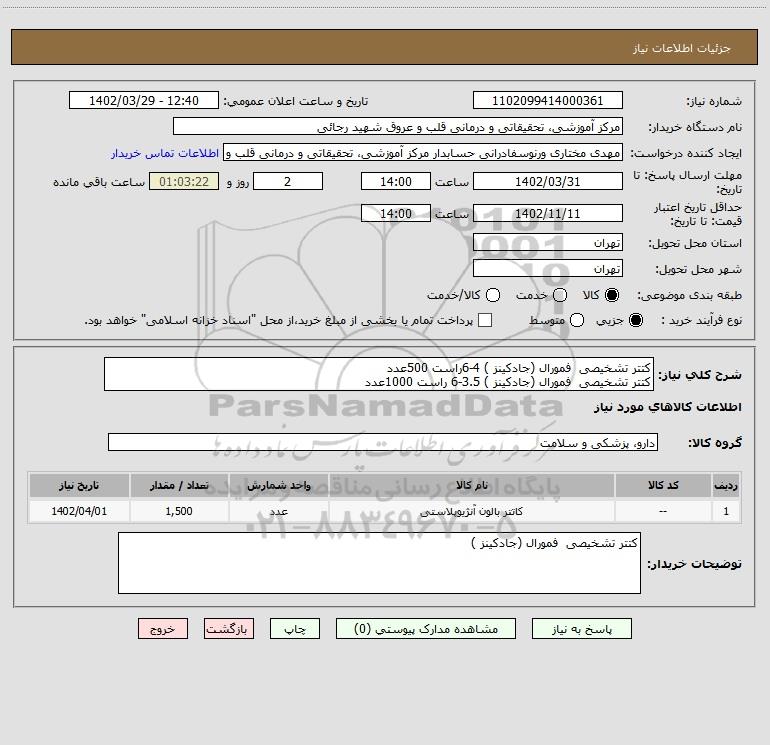This screenshot has width=770, height=745.
Task: Select the کالا/خدمت radio button
Action: (493, 295)
